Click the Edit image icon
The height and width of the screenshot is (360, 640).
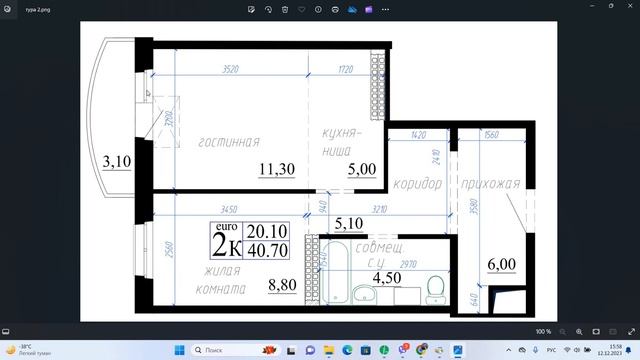pos(251,9)
